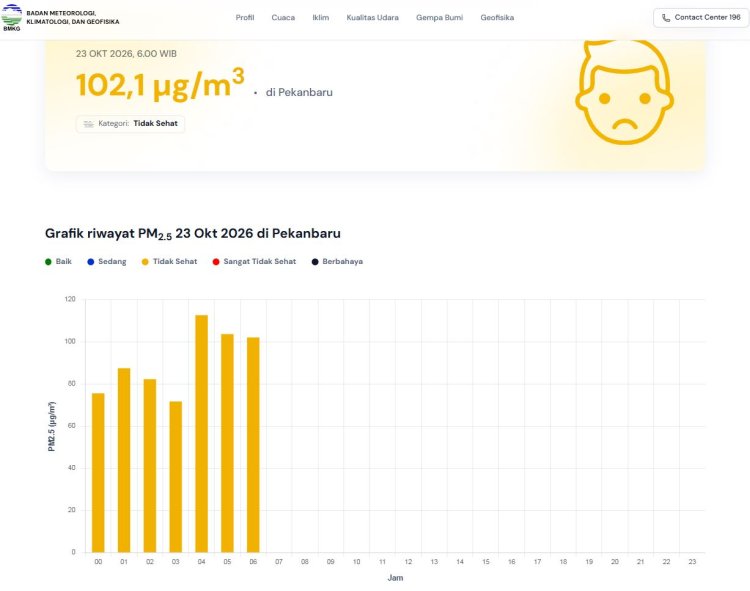The image size is (750, 591).
Task: Click the 102,1 µg/m³ reading
Action: (160, 84)
